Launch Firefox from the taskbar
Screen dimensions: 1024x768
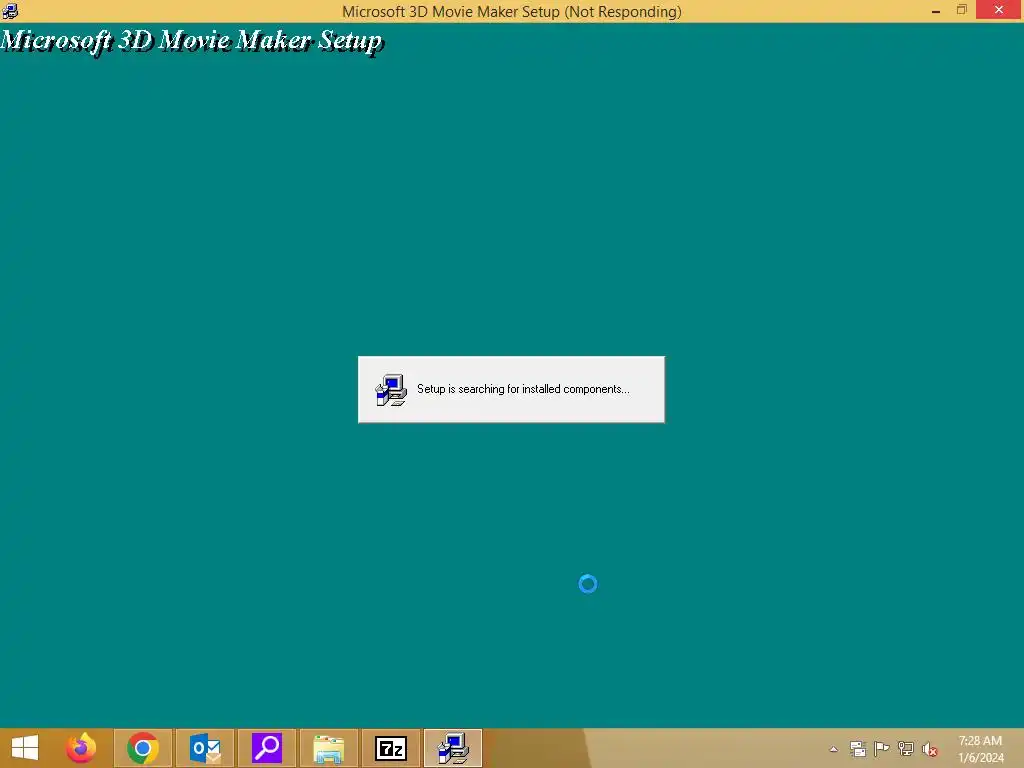click(81, 748)
